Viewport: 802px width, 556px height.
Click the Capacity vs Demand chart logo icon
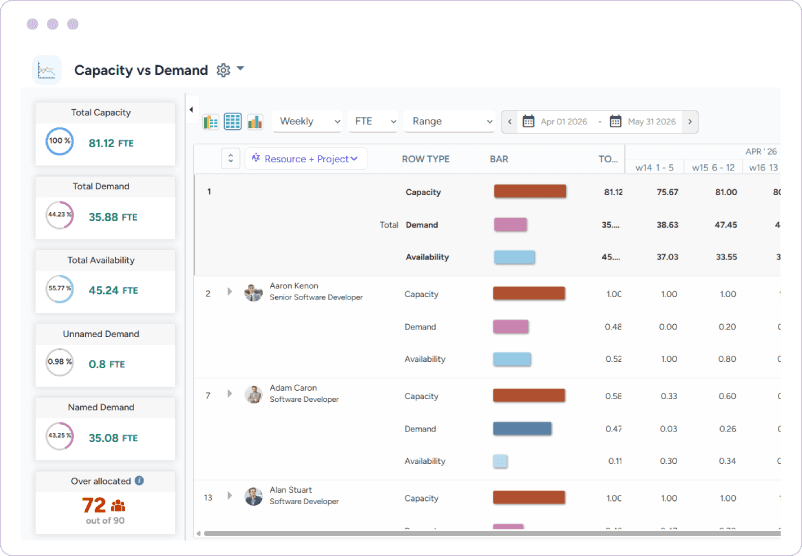47,70
